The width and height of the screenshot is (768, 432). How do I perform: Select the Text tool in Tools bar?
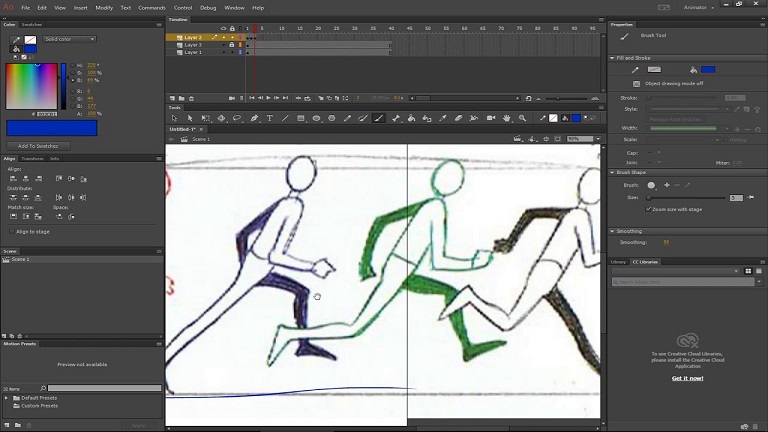click(x=270, y=118)
